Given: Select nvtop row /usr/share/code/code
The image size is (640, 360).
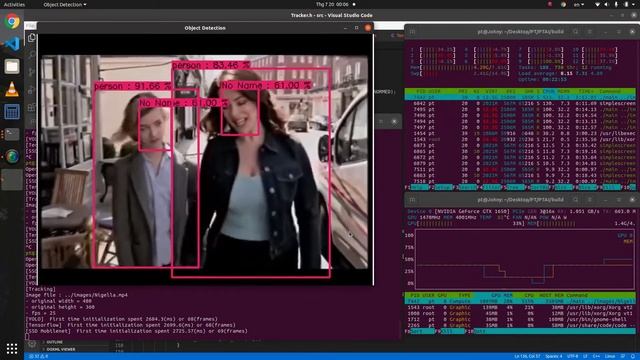Looking at the screenshot, I should pos(520,325).
